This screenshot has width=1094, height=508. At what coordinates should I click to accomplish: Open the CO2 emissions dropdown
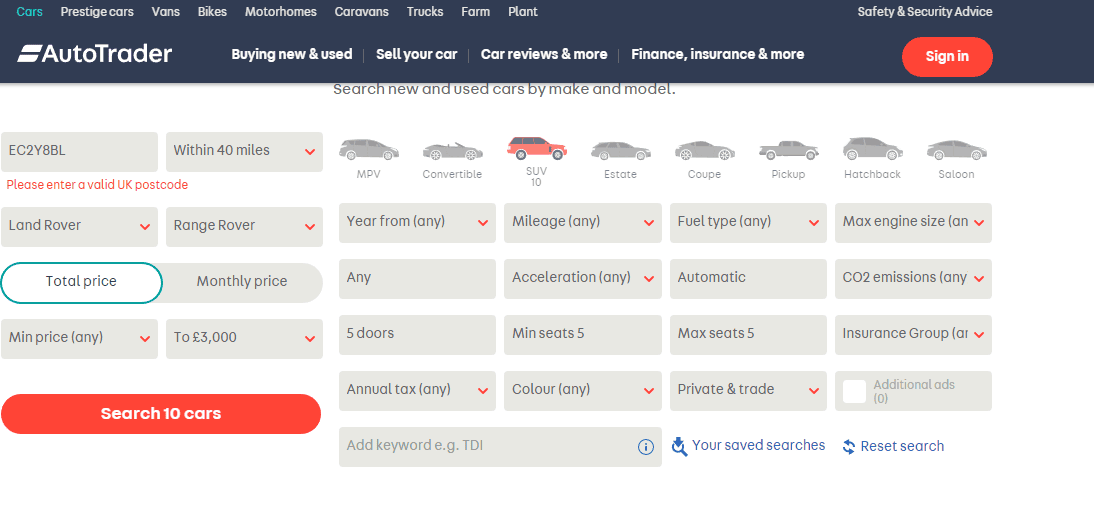pyautogui.click(x=913, y=278)
